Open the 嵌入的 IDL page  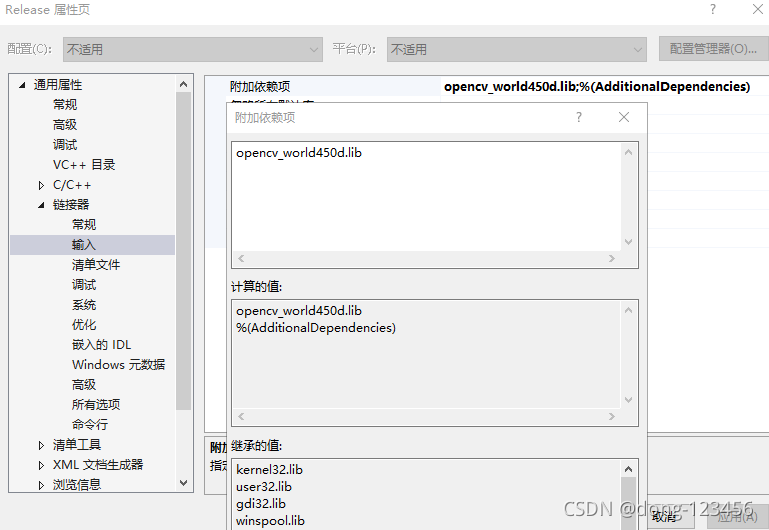click(102, 345)
